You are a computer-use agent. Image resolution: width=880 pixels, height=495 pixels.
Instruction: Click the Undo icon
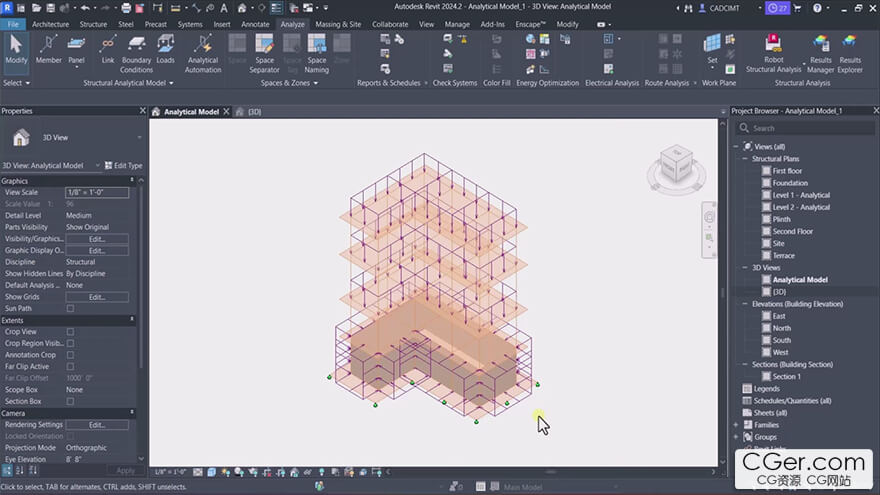pos(85,8)
